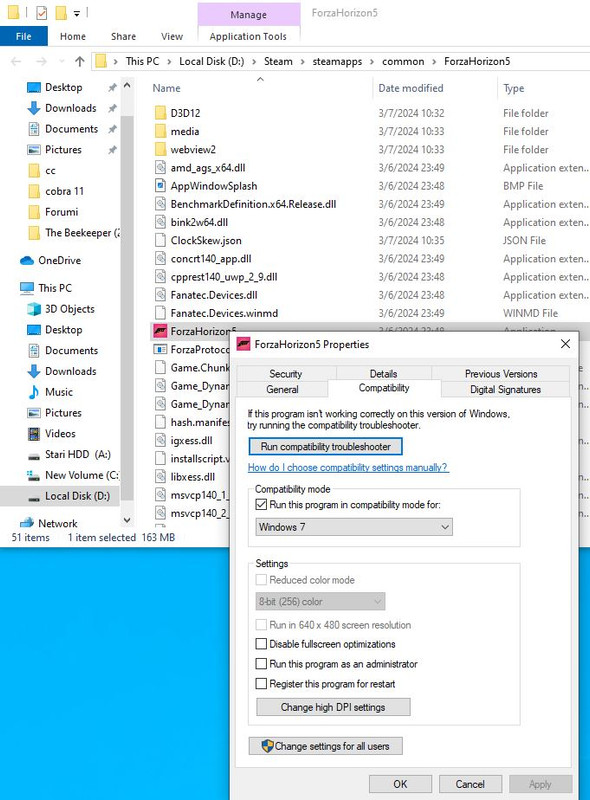The height and width of the screenshot is (800, 590).
Task: Open Videos folder in navigation pane
Action: [60, 434]
